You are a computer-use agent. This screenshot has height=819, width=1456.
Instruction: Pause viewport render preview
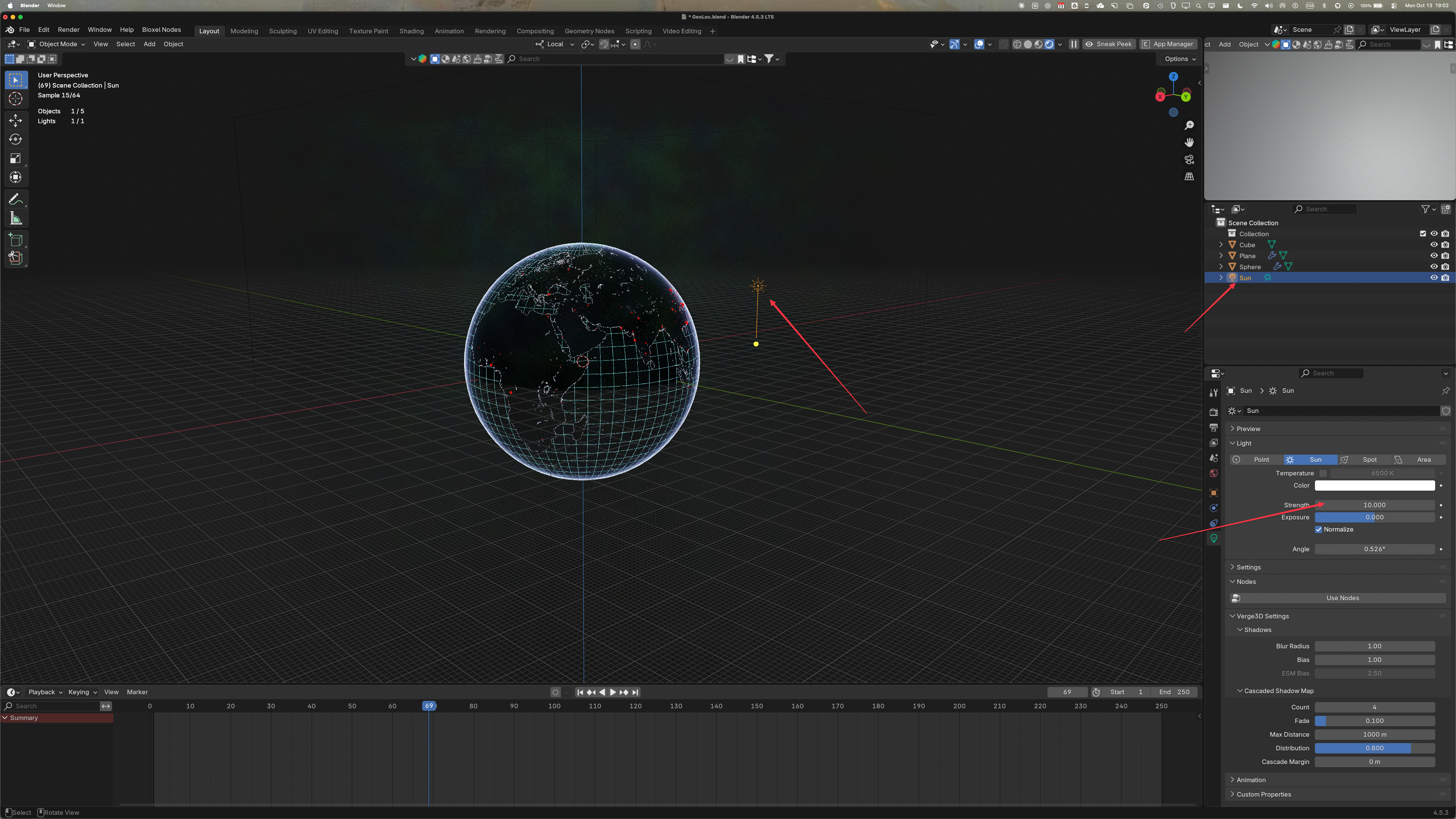coord(1074,44)
